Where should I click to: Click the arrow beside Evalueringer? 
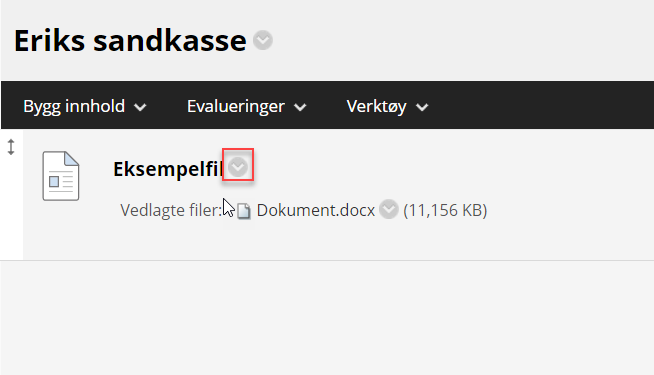click(300, 107)
